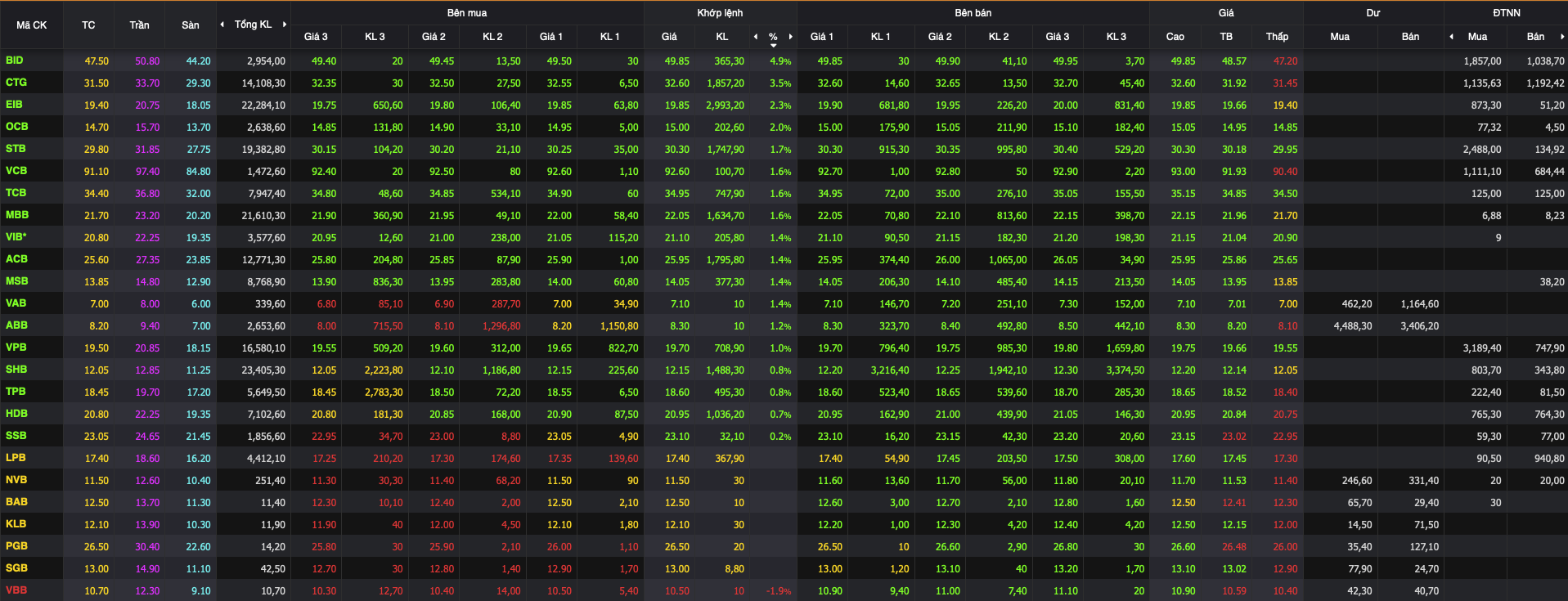Viewport: 1568px width, 601px height.
Task: Open the MBB stock symbol
Action: point(17,215)
